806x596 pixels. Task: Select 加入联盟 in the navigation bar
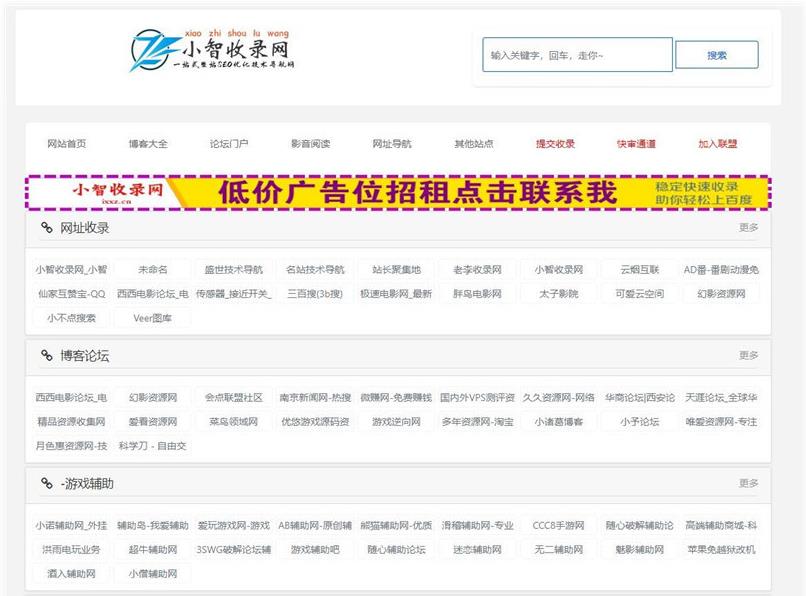point(717,144)
